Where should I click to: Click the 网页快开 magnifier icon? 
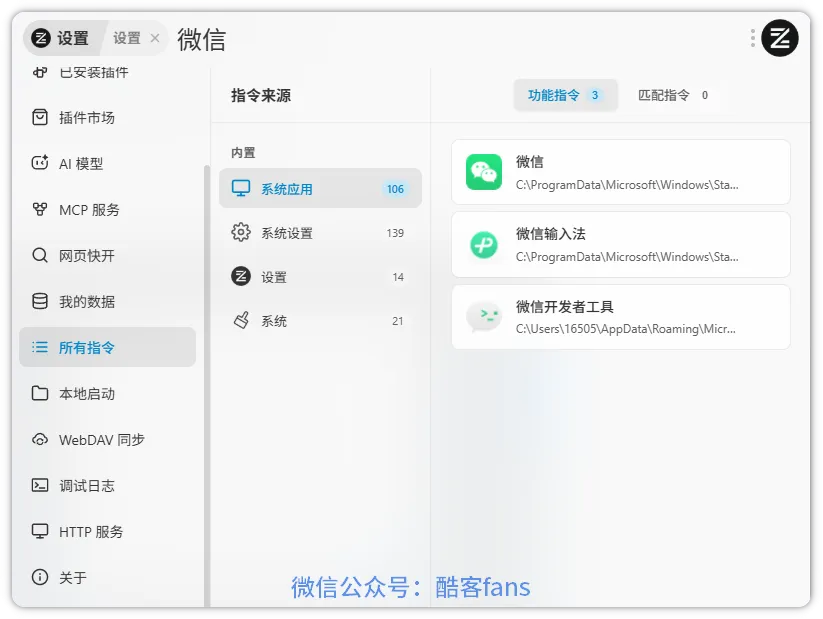pyautogui.click(x=40, y=255)
